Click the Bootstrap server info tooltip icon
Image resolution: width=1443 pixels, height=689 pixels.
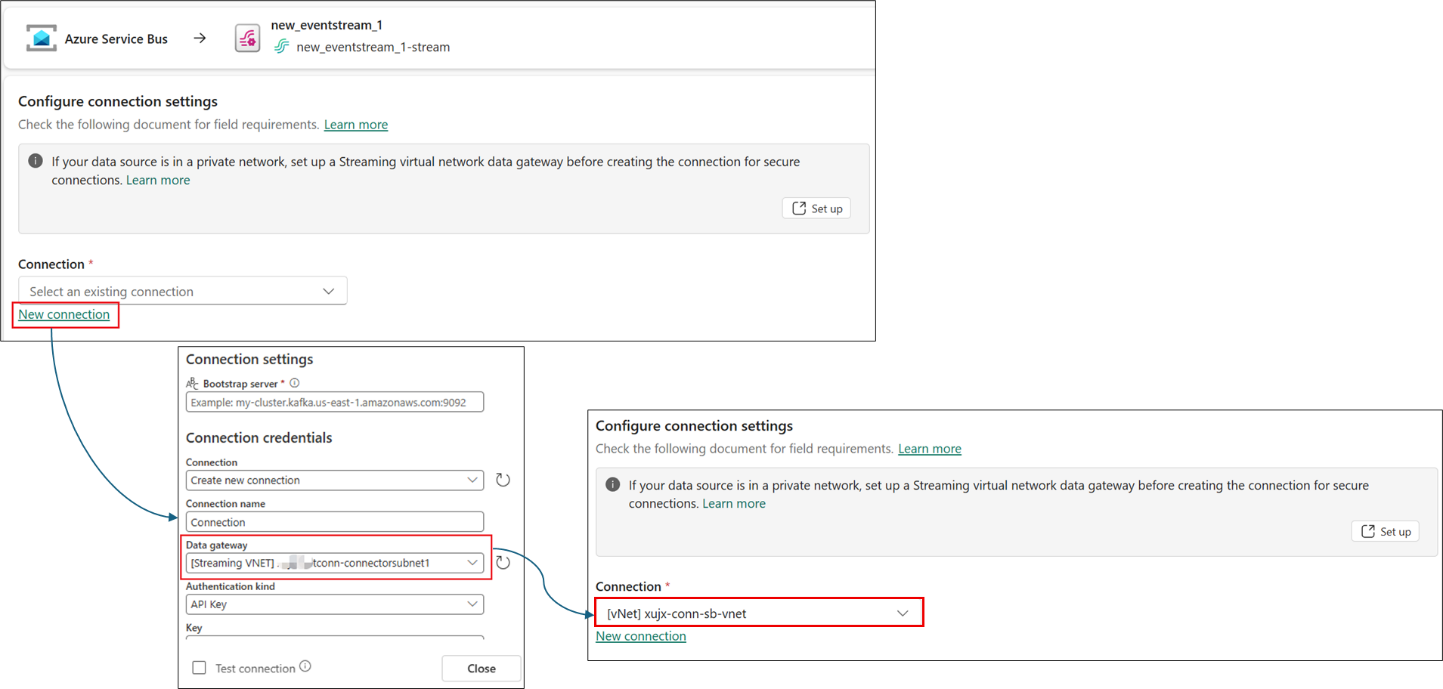[295, 382]
